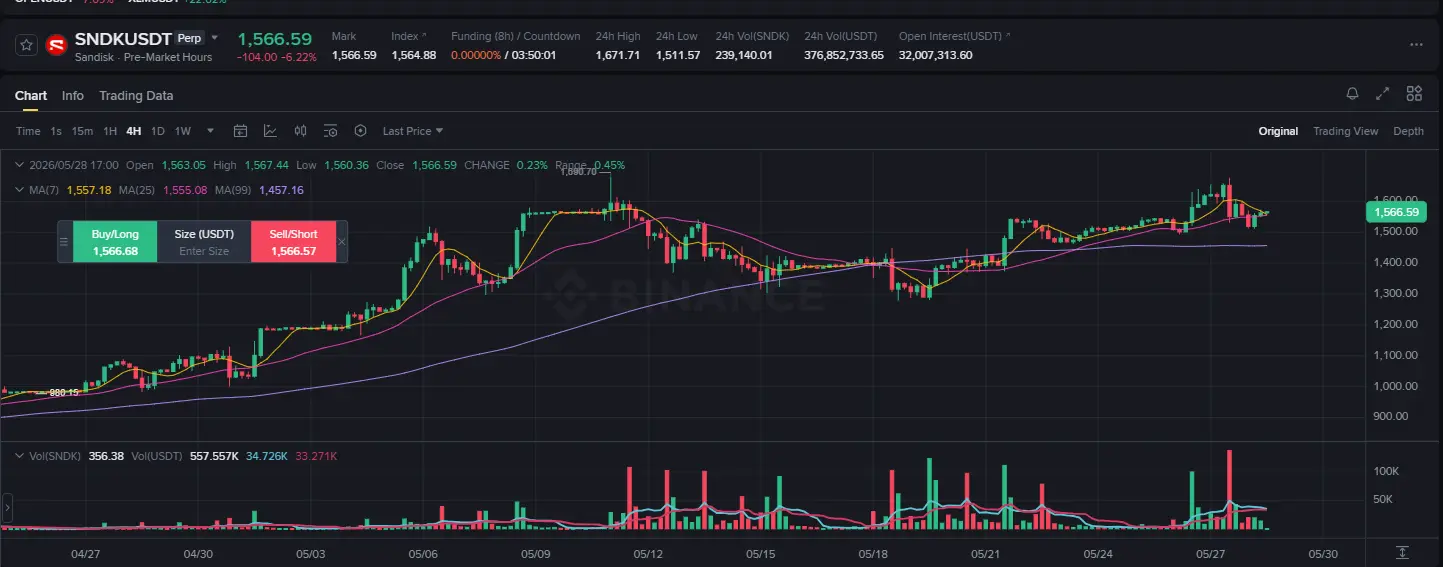The image size is (1443, 567).
Task: Click the Sell/Short 1,566.57 button
Action: click(x=293, y=242)
